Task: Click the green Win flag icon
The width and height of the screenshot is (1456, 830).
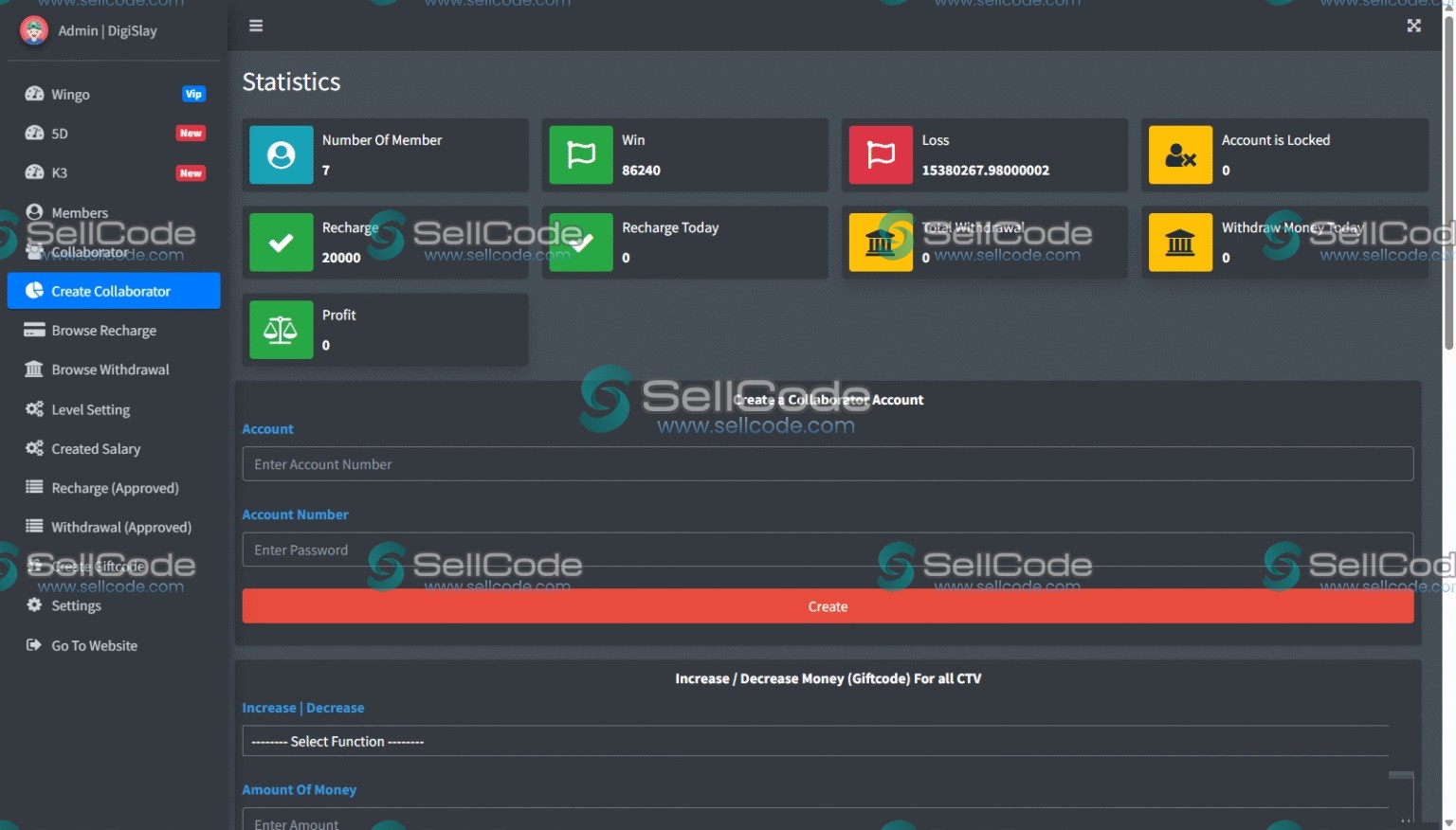Action: 581,154
